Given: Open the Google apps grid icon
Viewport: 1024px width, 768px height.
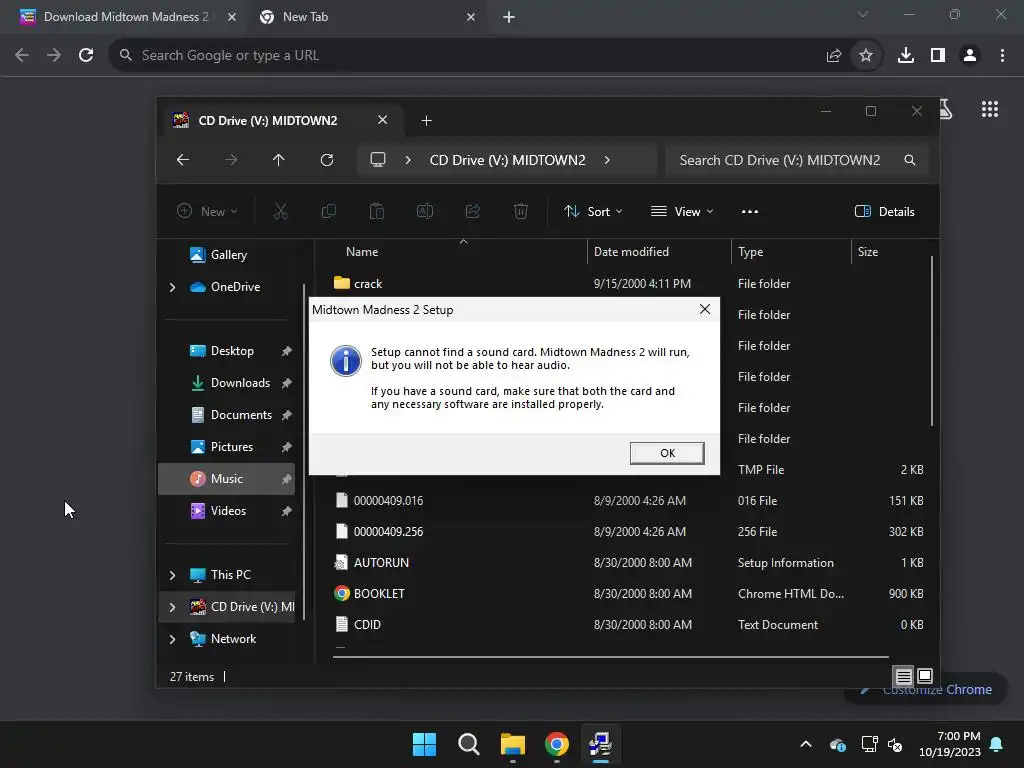Looking at the screenshot, I should (990, 109).
